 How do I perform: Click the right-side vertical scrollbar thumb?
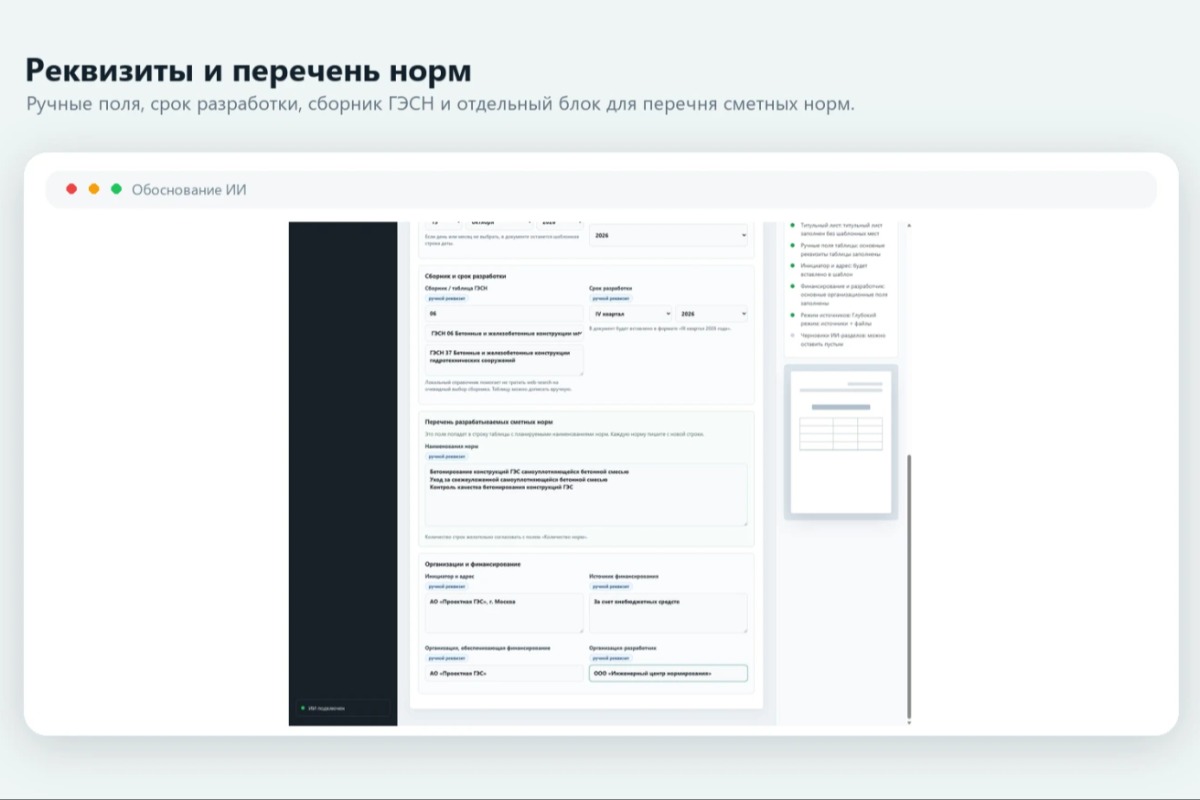coord(908,585)
